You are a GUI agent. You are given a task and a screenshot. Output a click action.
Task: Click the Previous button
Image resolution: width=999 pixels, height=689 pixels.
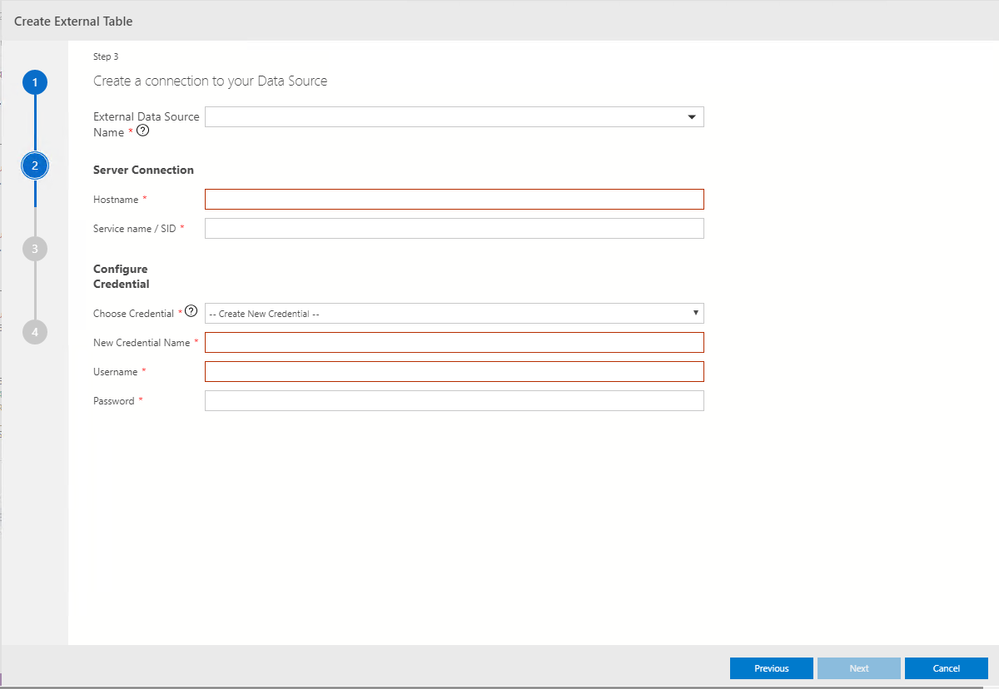[x=772, y=669]
